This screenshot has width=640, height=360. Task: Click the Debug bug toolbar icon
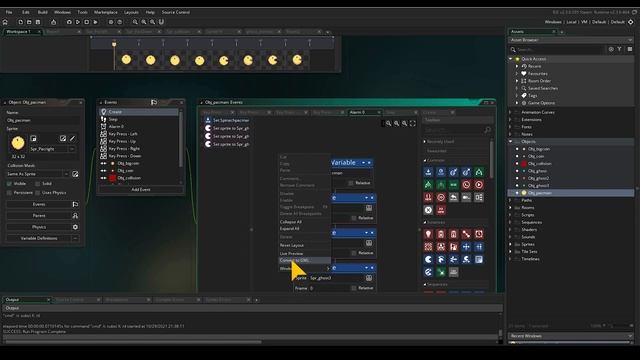tap(69, 22)
